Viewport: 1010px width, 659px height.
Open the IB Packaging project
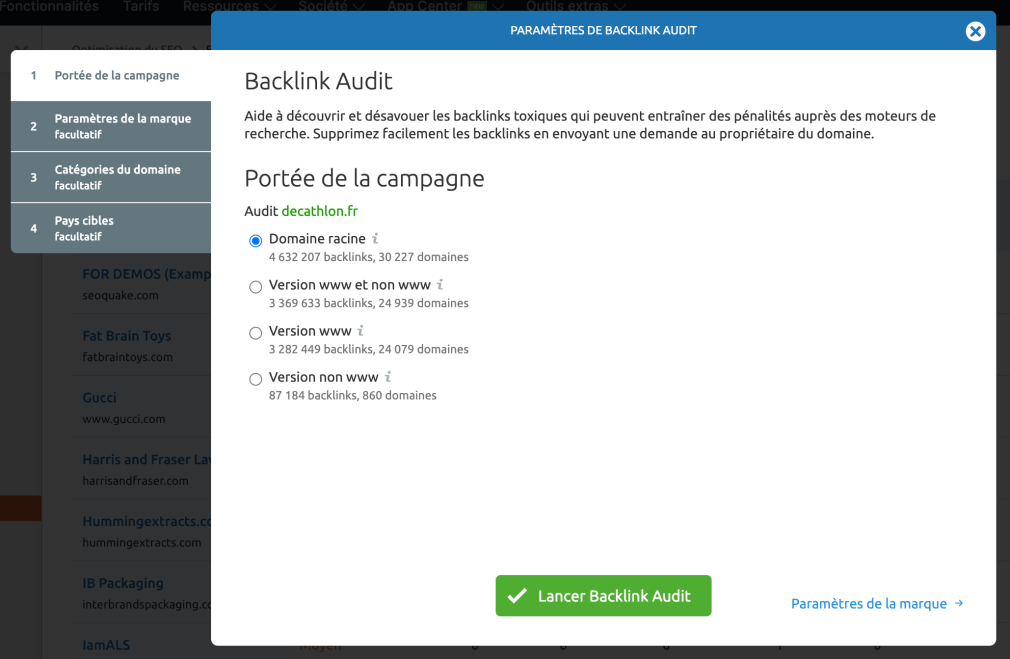pos(123,583)
